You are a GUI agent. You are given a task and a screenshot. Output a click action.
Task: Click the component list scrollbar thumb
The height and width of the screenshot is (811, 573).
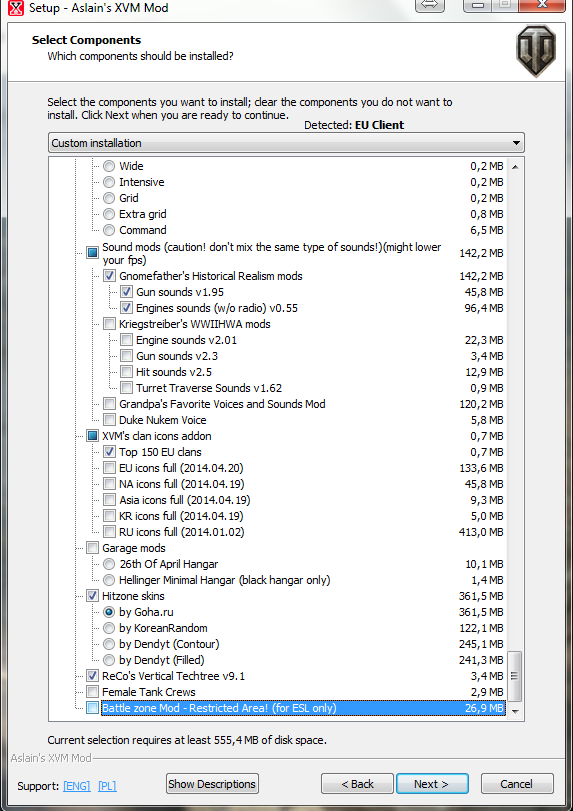tap(515, 675)
